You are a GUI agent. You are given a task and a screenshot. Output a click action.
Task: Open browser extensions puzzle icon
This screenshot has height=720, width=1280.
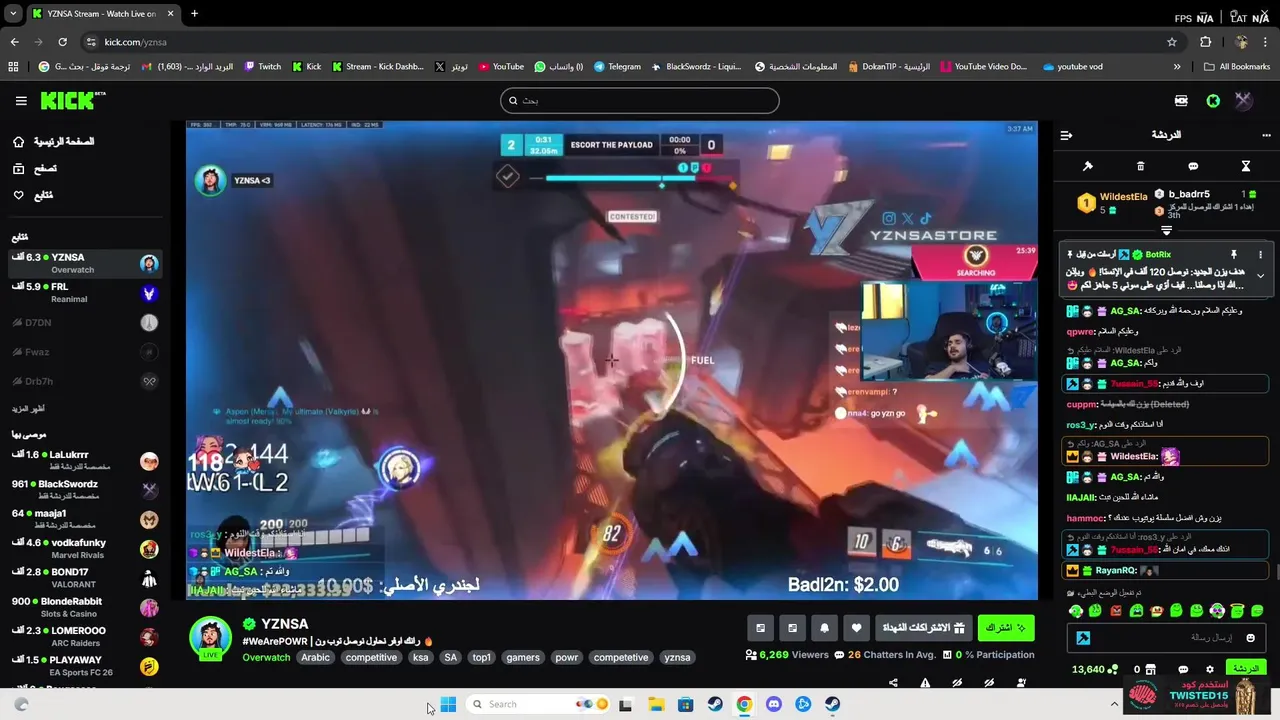coord(1205,42)
